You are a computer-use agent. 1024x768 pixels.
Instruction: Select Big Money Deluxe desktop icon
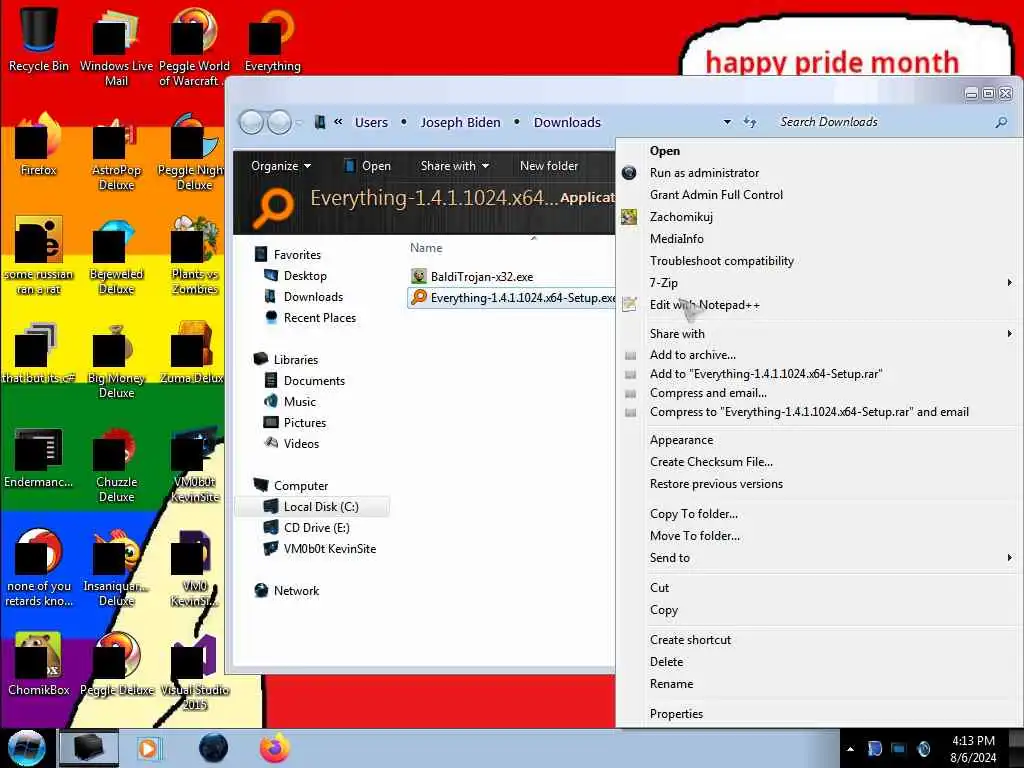click(116, 360)
